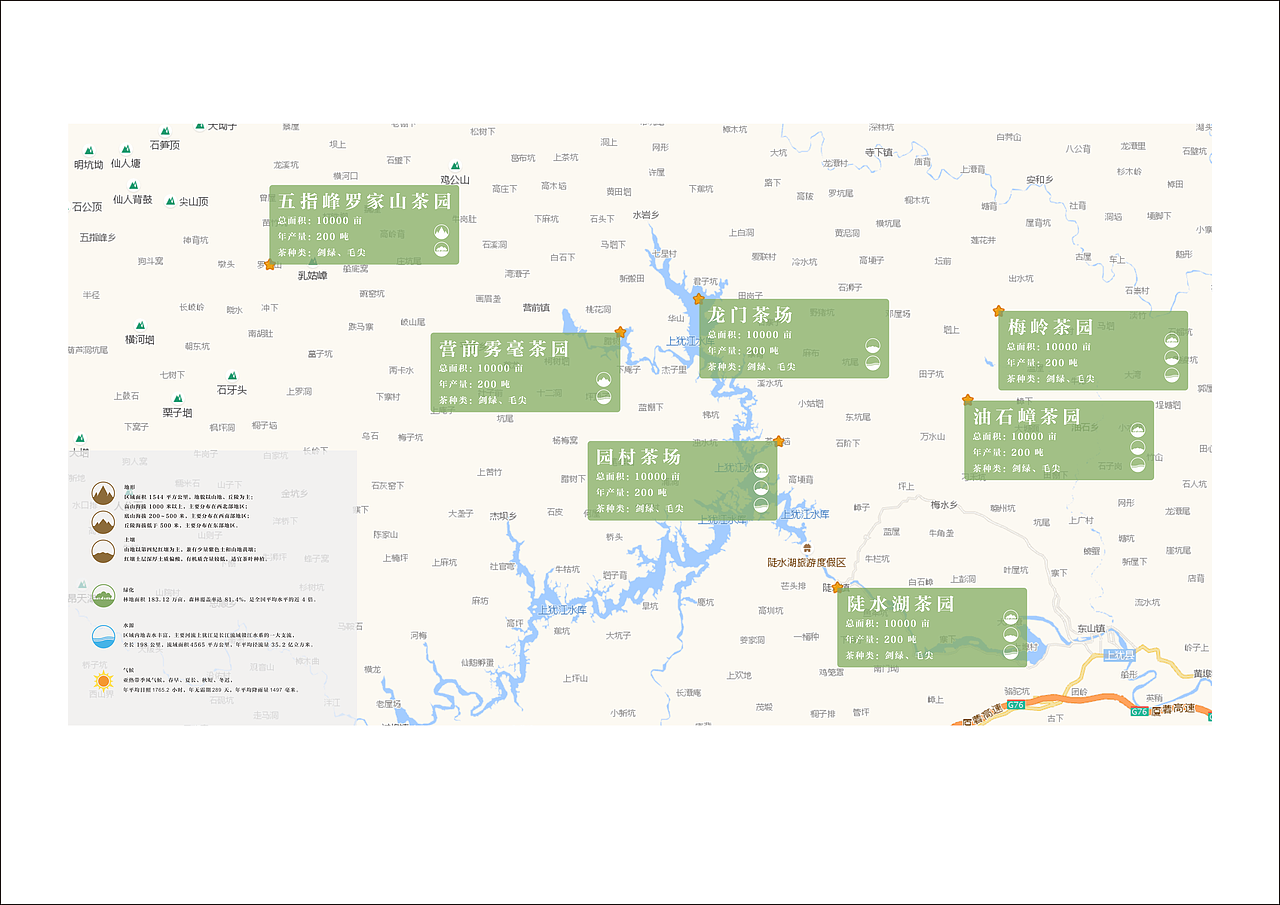Click the orange sun icon beside 气候
This screenshot has height=905, width=1280.
102,681
